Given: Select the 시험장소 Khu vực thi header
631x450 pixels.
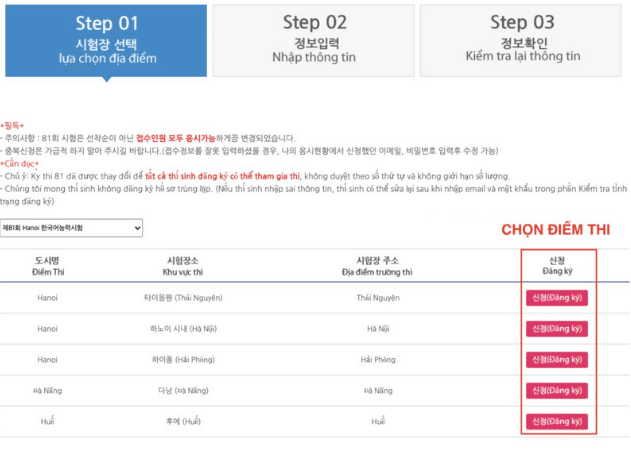Looking at the screenshot, I should (x=182, y=265).
